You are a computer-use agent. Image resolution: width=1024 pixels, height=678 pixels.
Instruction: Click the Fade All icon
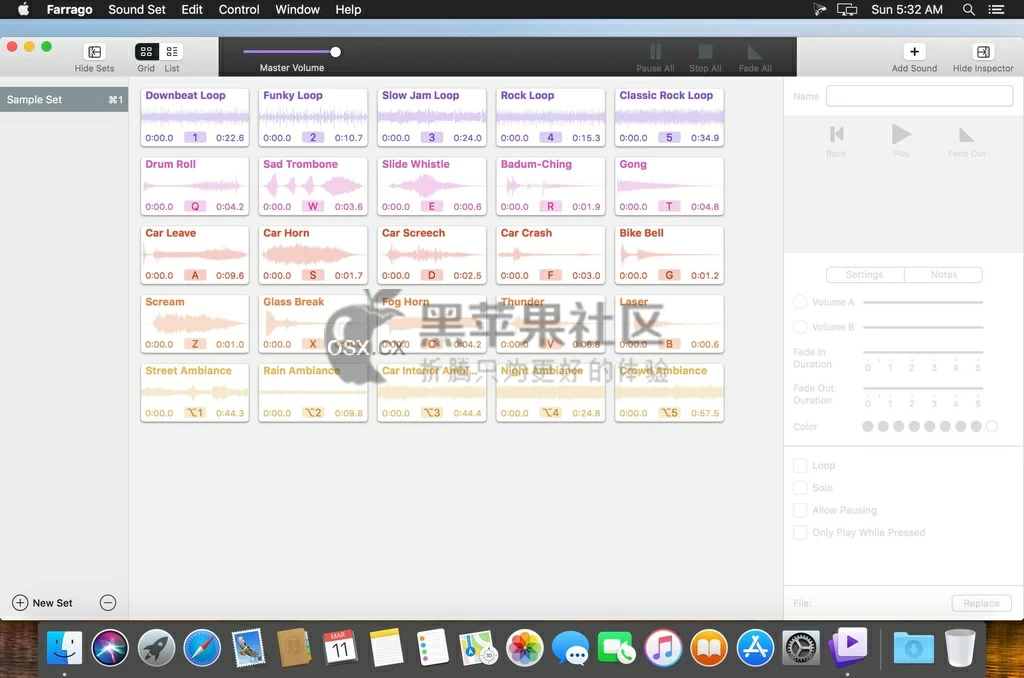tap(755, 52)
